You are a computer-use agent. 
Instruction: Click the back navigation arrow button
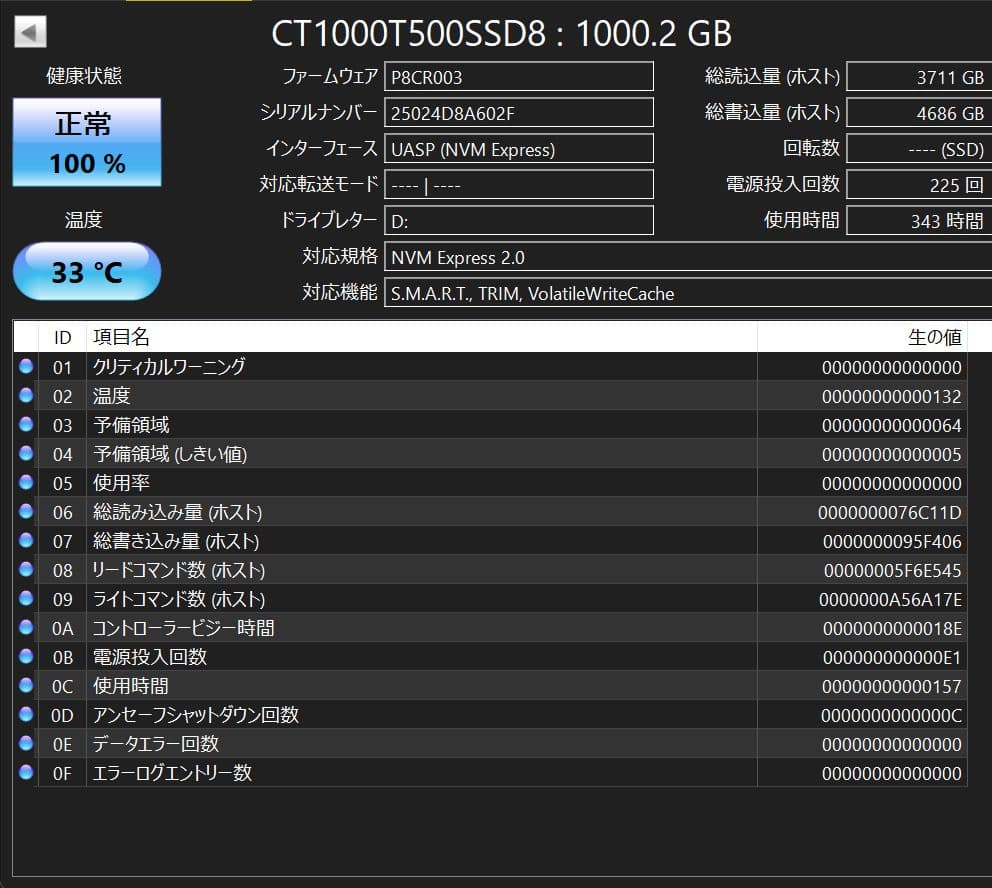tap(29, 31)
